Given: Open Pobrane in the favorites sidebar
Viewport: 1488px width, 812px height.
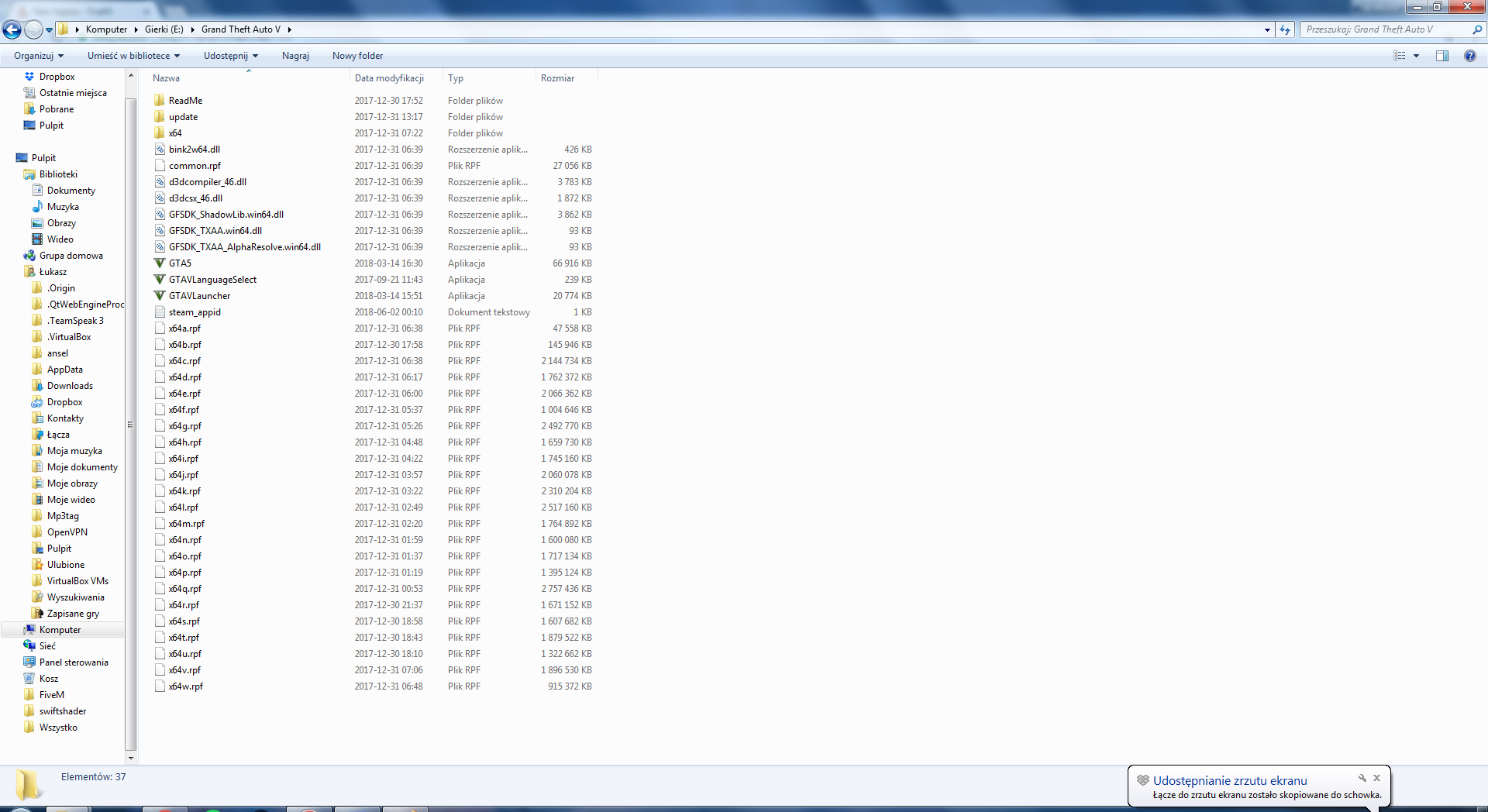Looking at the screenshot, I should click(57, 109).
